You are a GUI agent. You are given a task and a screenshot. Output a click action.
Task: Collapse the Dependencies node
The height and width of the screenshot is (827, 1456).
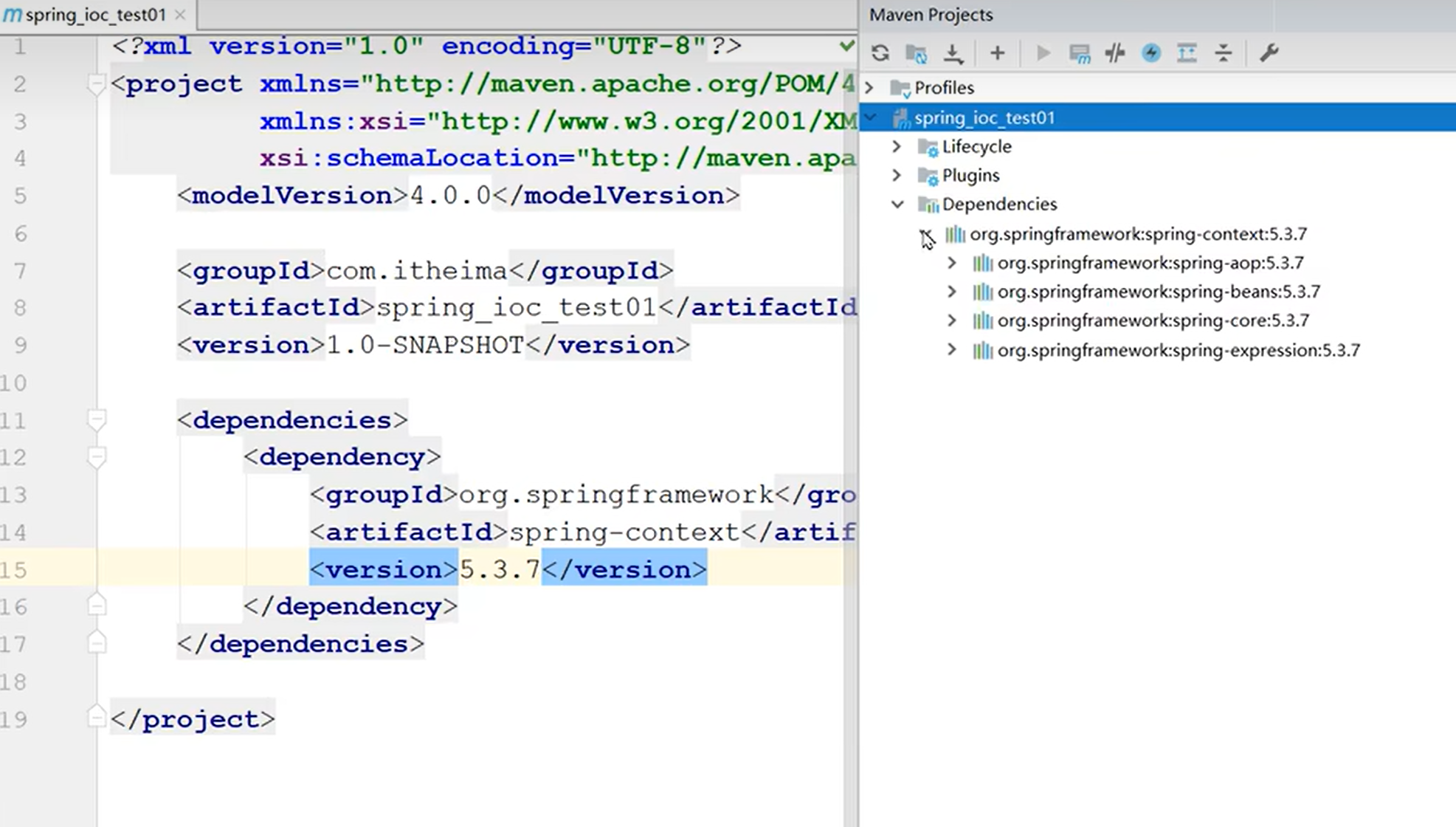click(x=897, y=205)
